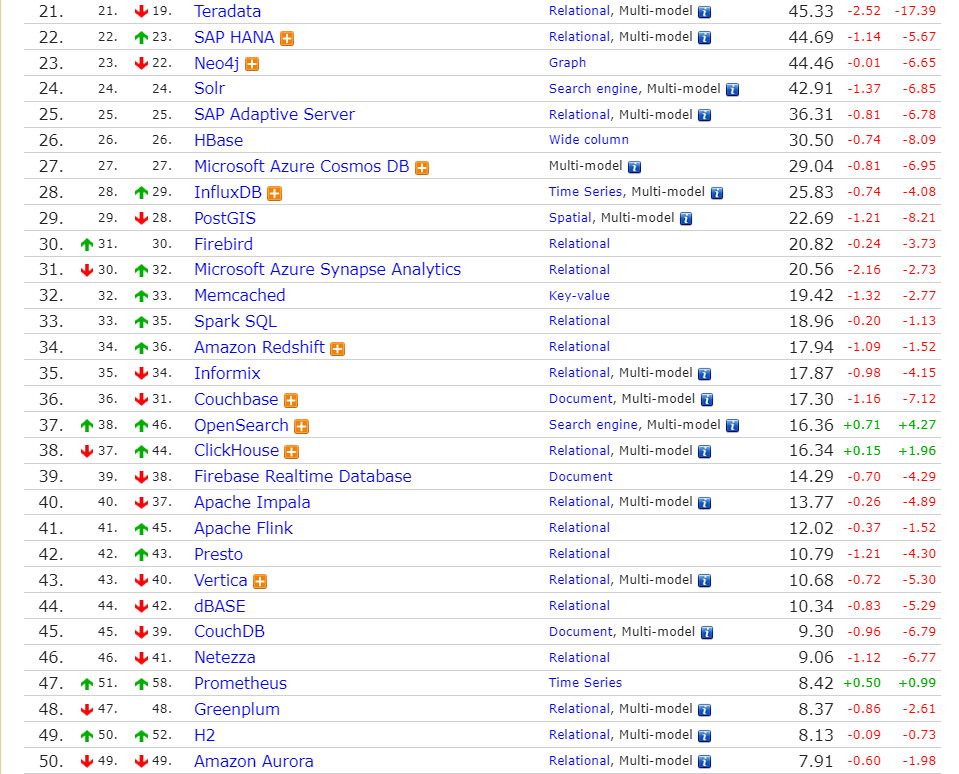Click the Key-value link for Memcached
This screenshot has height=774, width=959.
click(x=579, y=295)
